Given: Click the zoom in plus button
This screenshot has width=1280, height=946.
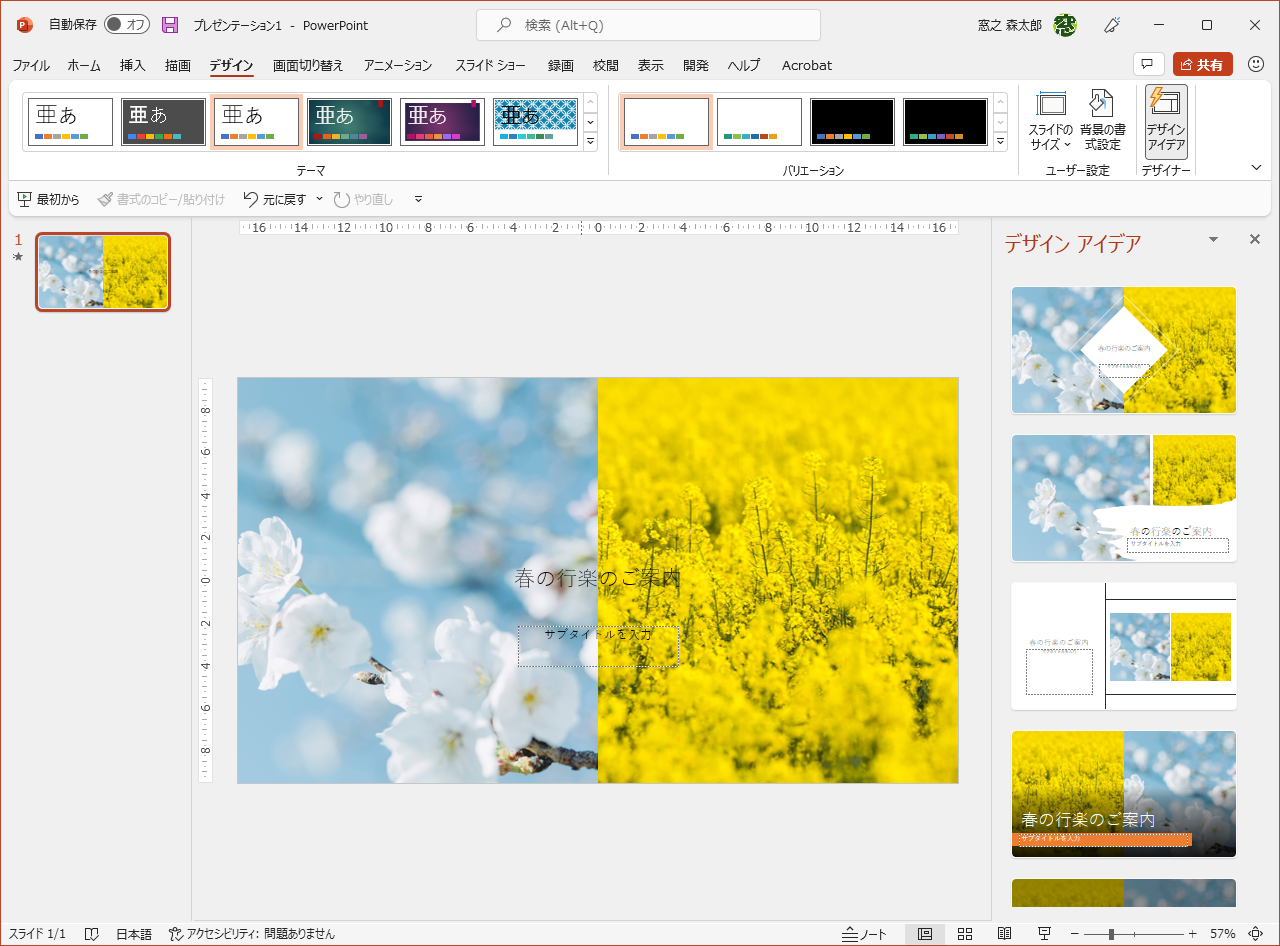Looking at the screenshot, I should (x=1192, y=934).
